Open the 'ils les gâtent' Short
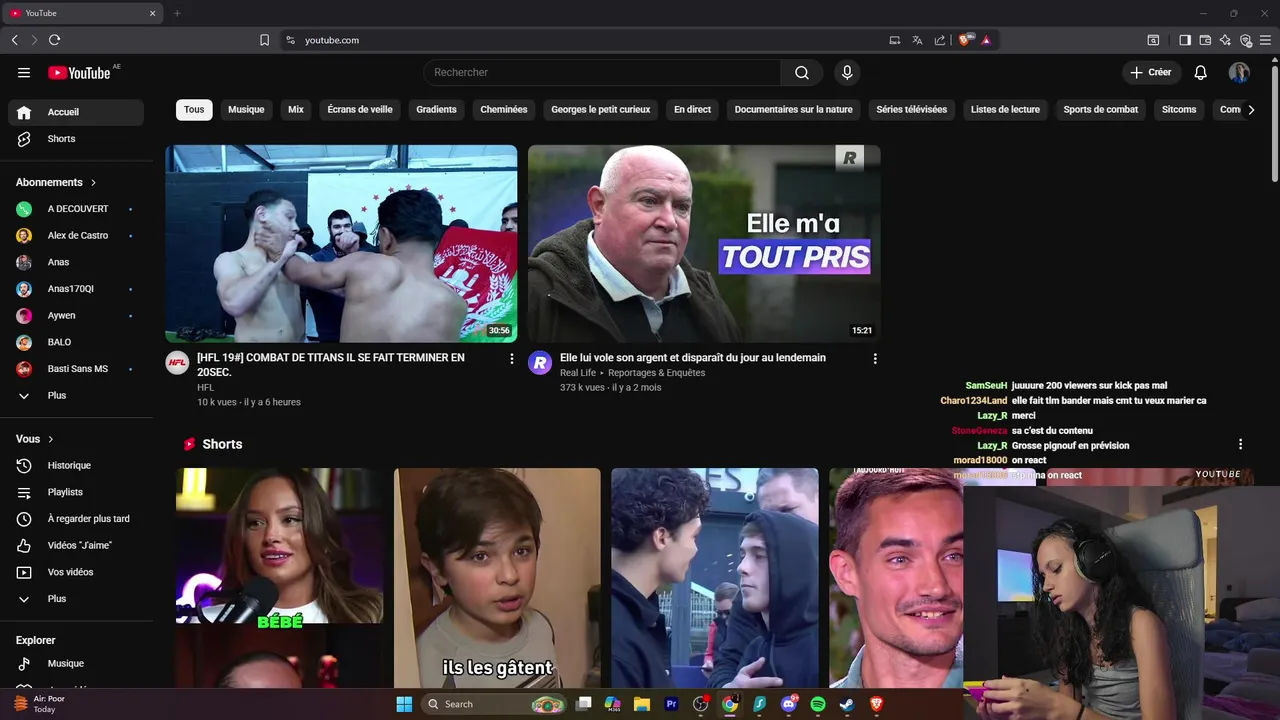The width and height of the screenshot is (1280, 720). (x=497, y=578)
